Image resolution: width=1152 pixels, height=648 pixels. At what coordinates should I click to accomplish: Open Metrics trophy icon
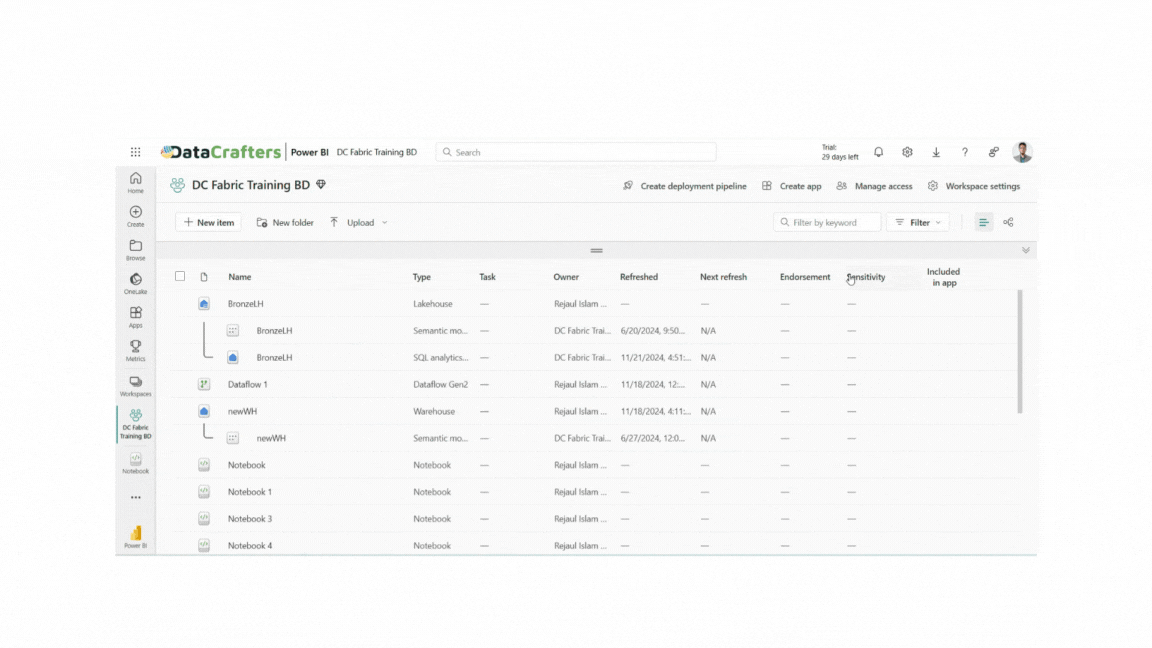136,350
